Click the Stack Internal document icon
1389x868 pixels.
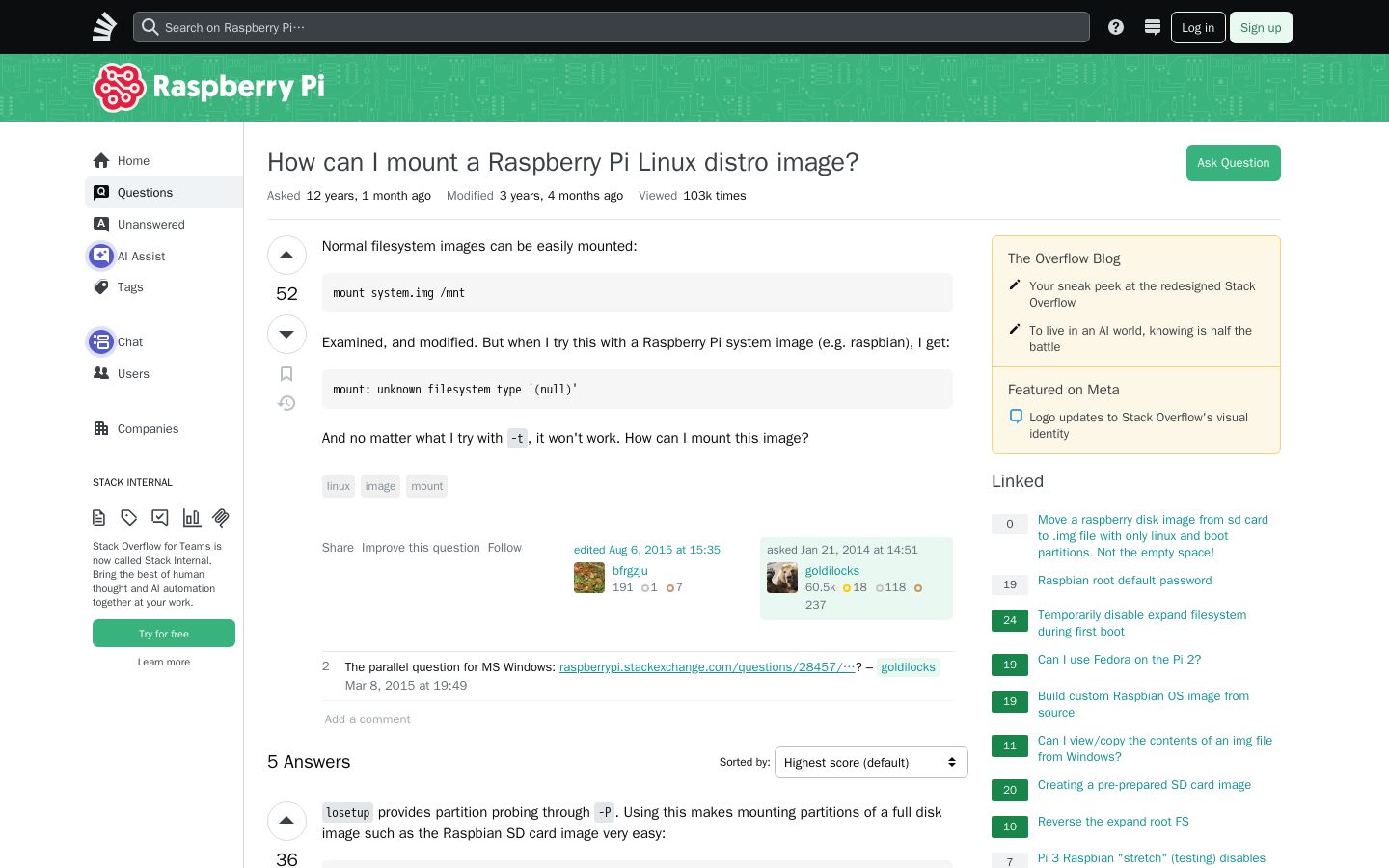tap(99, 518)
